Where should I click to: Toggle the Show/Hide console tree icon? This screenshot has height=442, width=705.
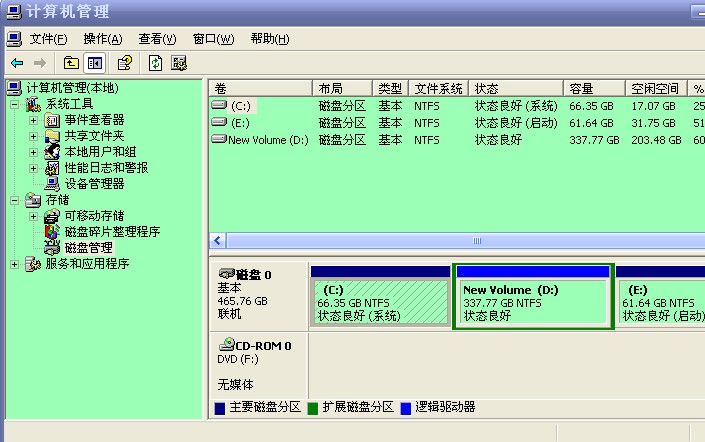click(95, 63)
